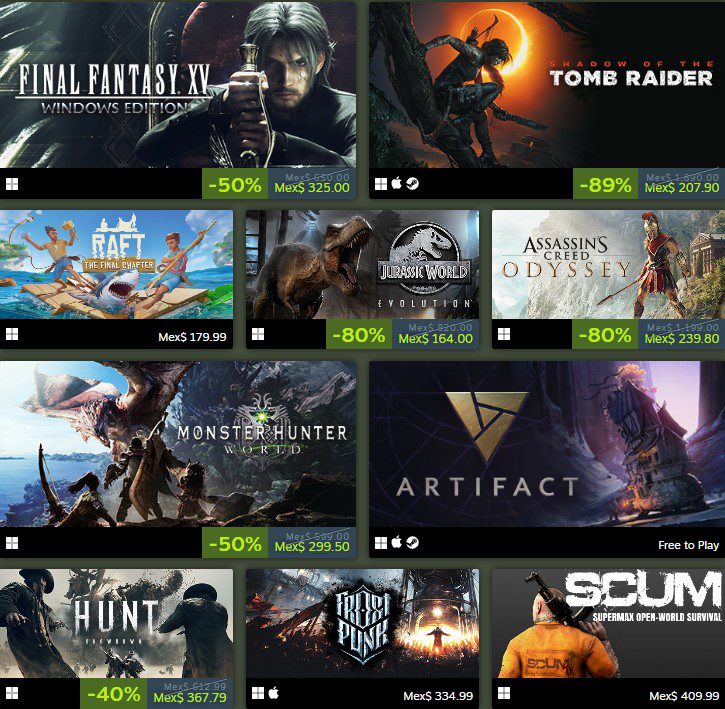Click Mex$ 164.00 Jurassic World price
Screen dimensions: 725x709
click(436, 339)
